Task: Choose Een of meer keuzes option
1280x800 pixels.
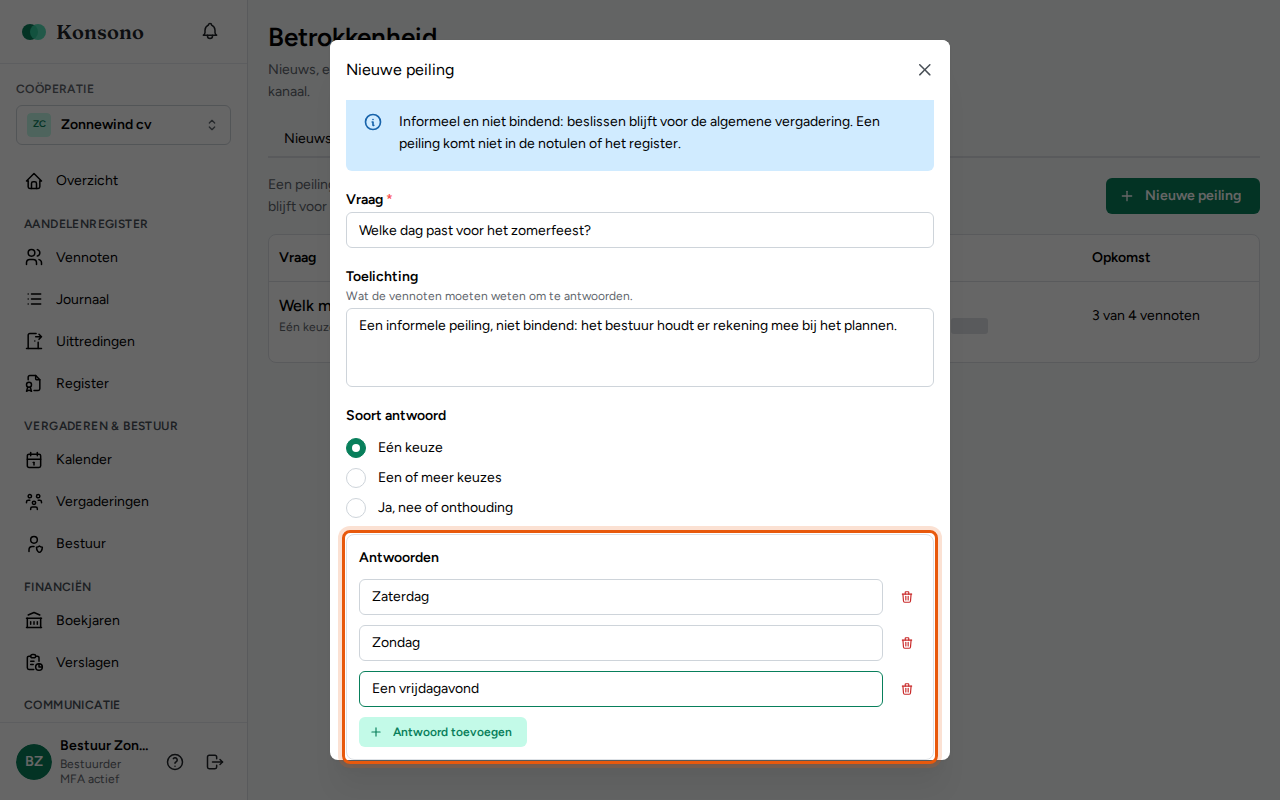Action: tap(356, 478)
